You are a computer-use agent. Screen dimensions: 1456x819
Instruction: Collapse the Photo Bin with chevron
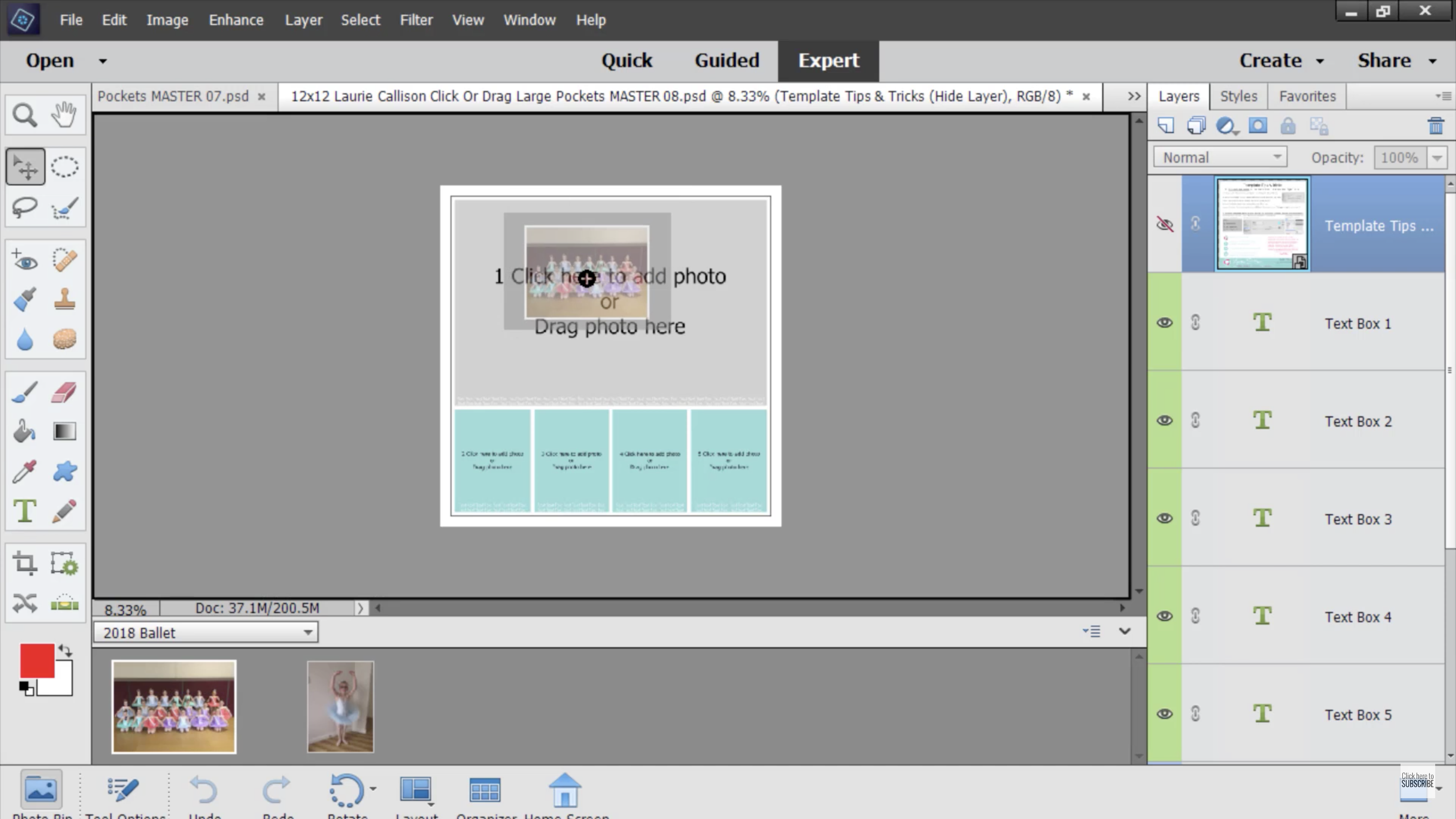click(1125, 631)
